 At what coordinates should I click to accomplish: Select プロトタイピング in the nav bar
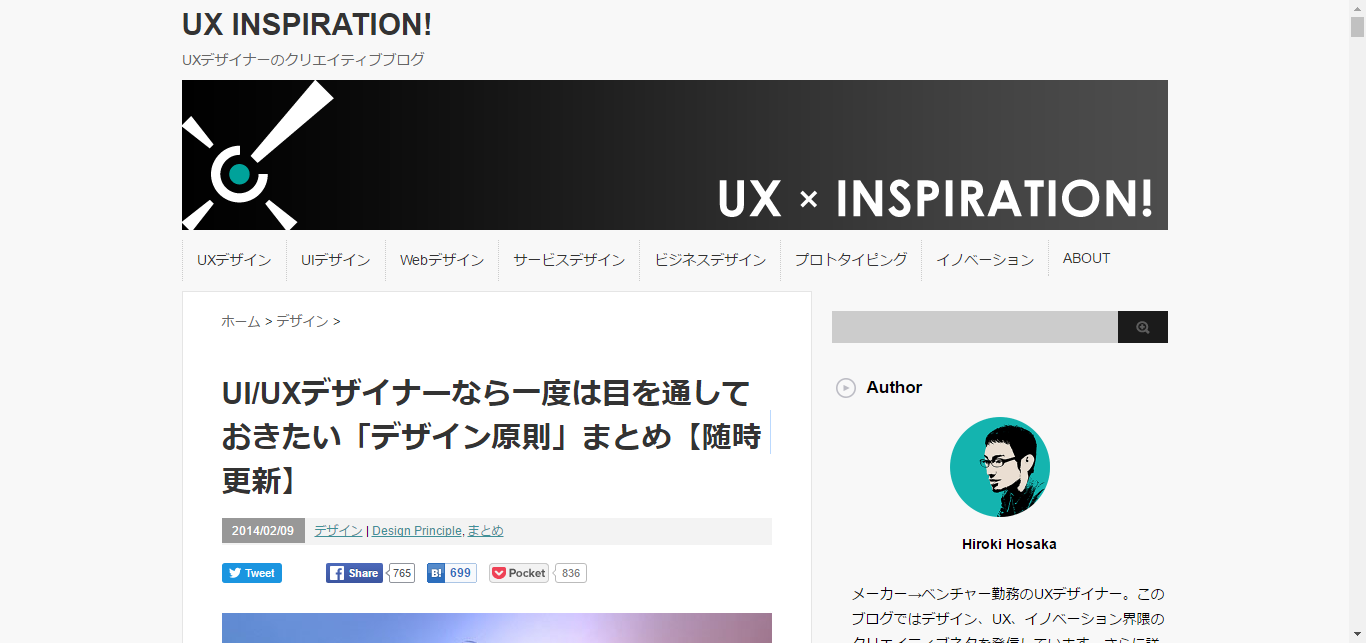click(851, 260)
